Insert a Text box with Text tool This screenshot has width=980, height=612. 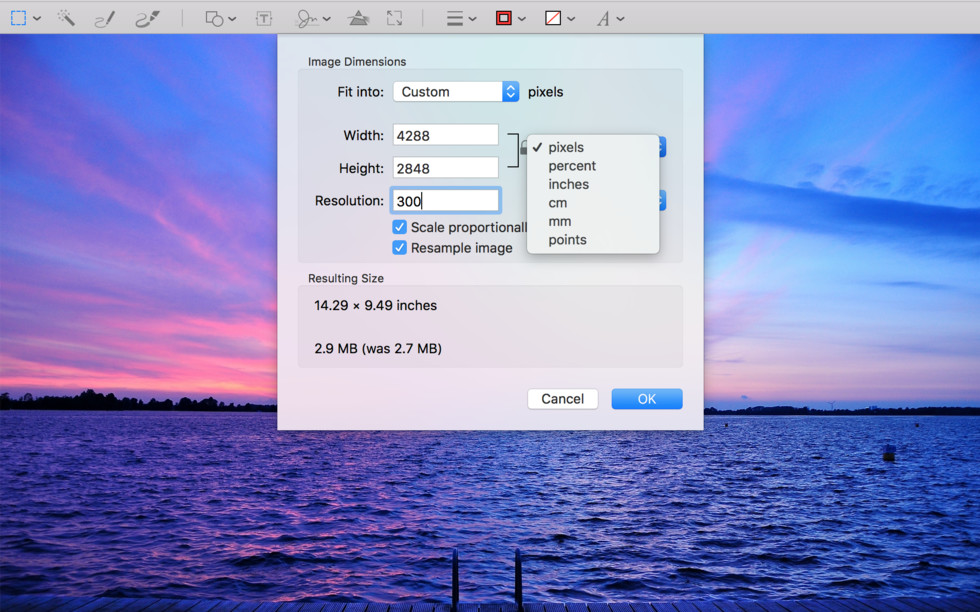[264, 18]
